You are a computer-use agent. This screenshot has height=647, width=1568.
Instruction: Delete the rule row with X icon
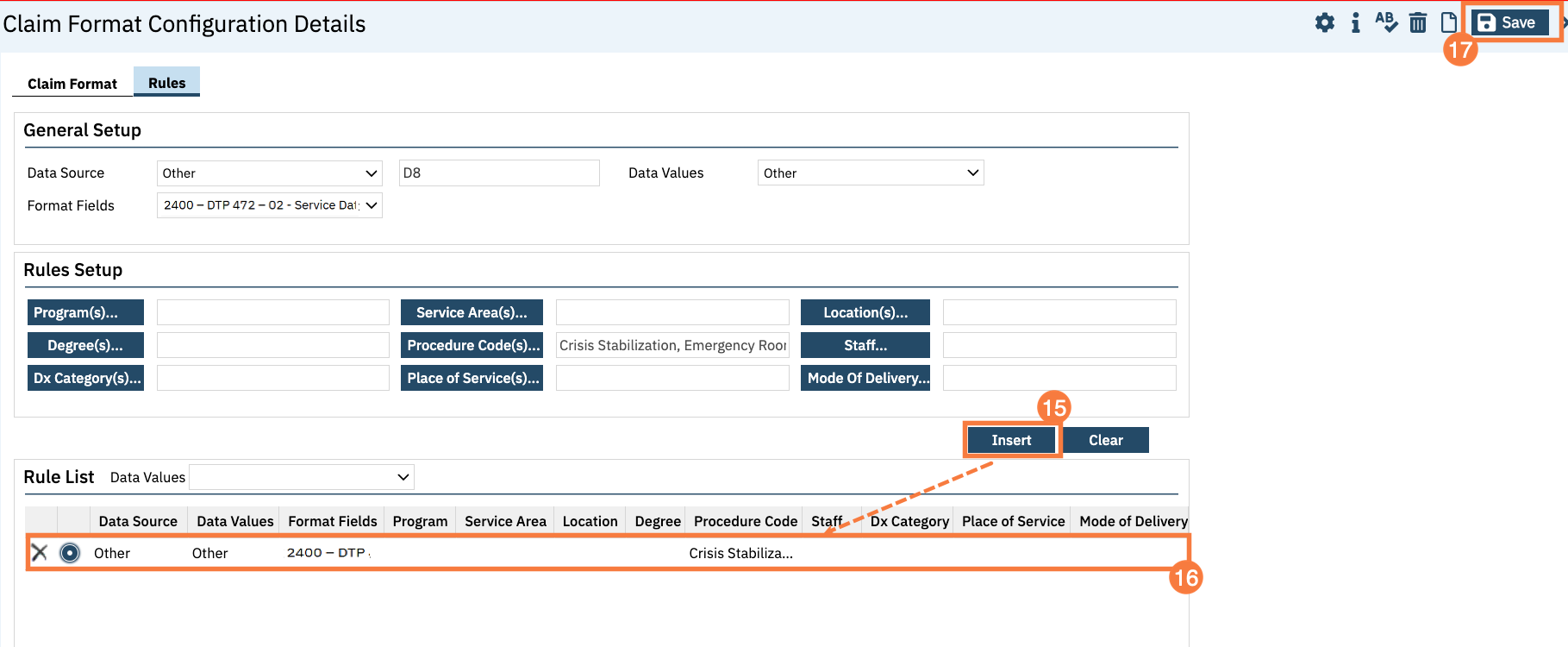click(x=40, y=553)
